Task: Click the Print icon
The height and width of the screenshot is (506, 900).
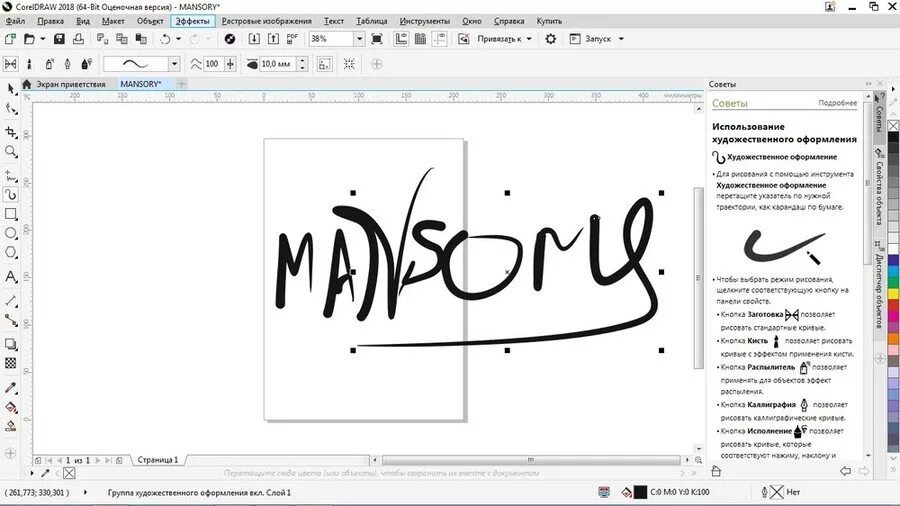Action: point(79,39)
